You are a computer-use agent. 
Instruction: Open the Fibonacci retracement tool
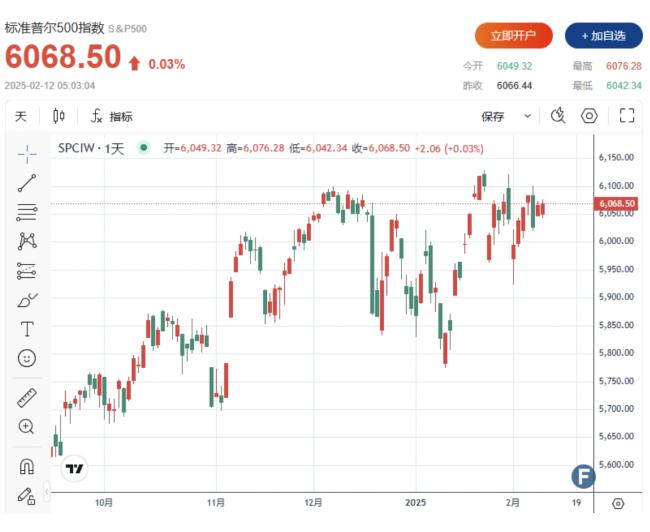27,212
